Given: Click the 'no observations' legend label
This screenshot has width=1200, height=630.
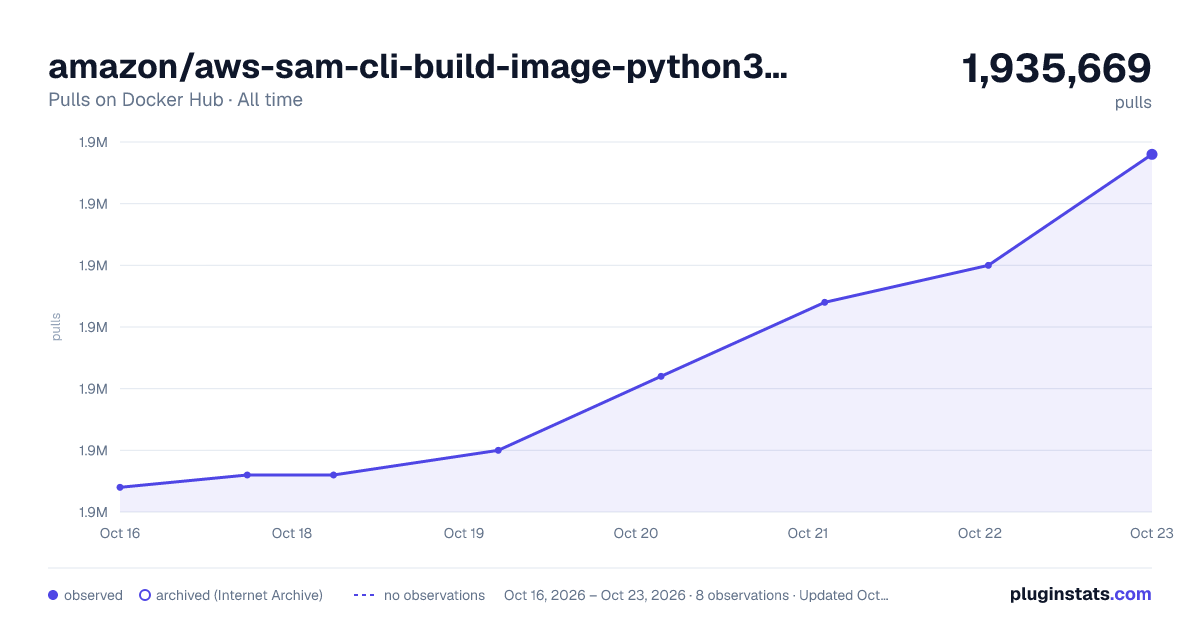Looking at the screenshot, I should click(434, 595).
